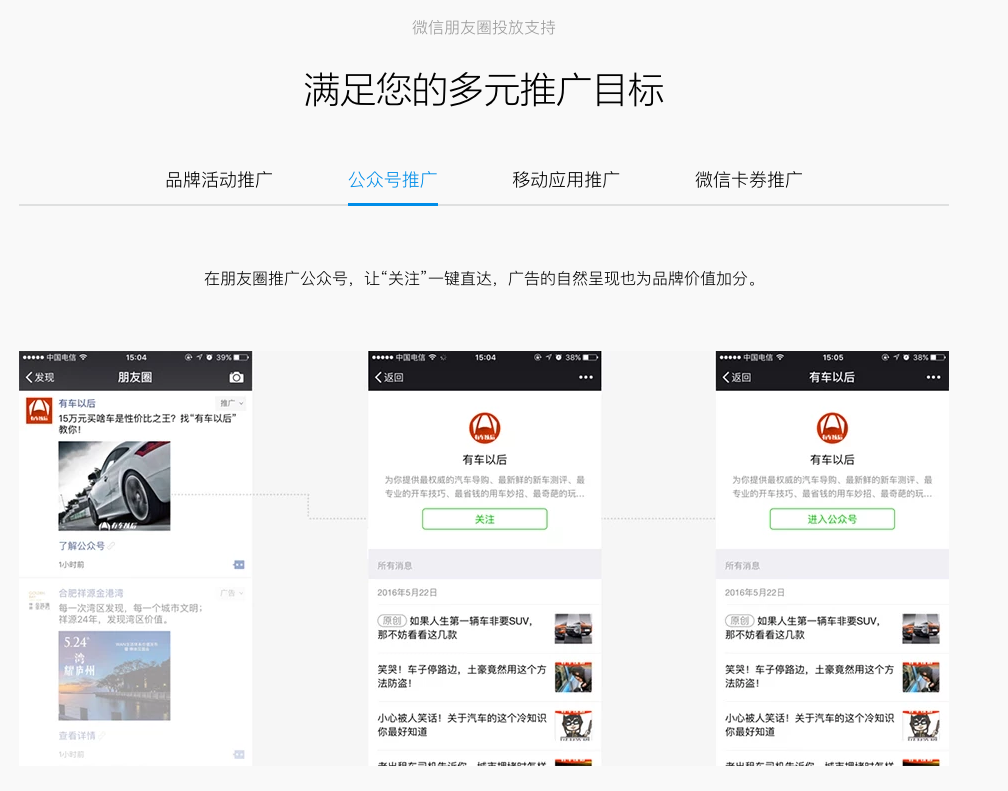
Task: Click 返回 in the middle phone screen
Action: point(389,377)
